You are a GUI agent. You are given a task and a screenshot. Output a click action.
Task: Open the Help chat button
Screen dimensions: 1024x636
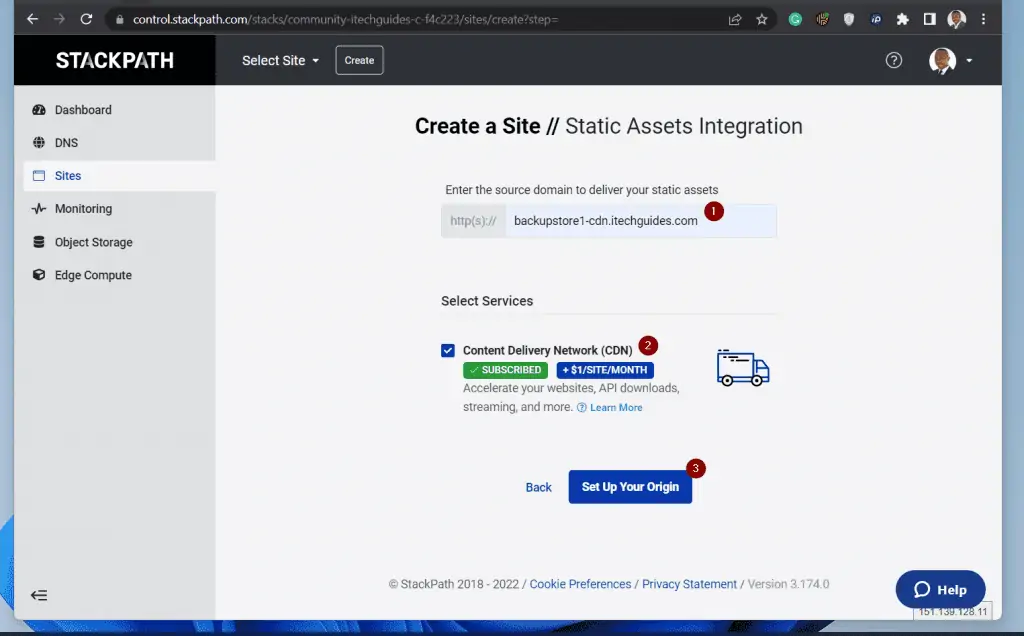(x=940, y=590)
